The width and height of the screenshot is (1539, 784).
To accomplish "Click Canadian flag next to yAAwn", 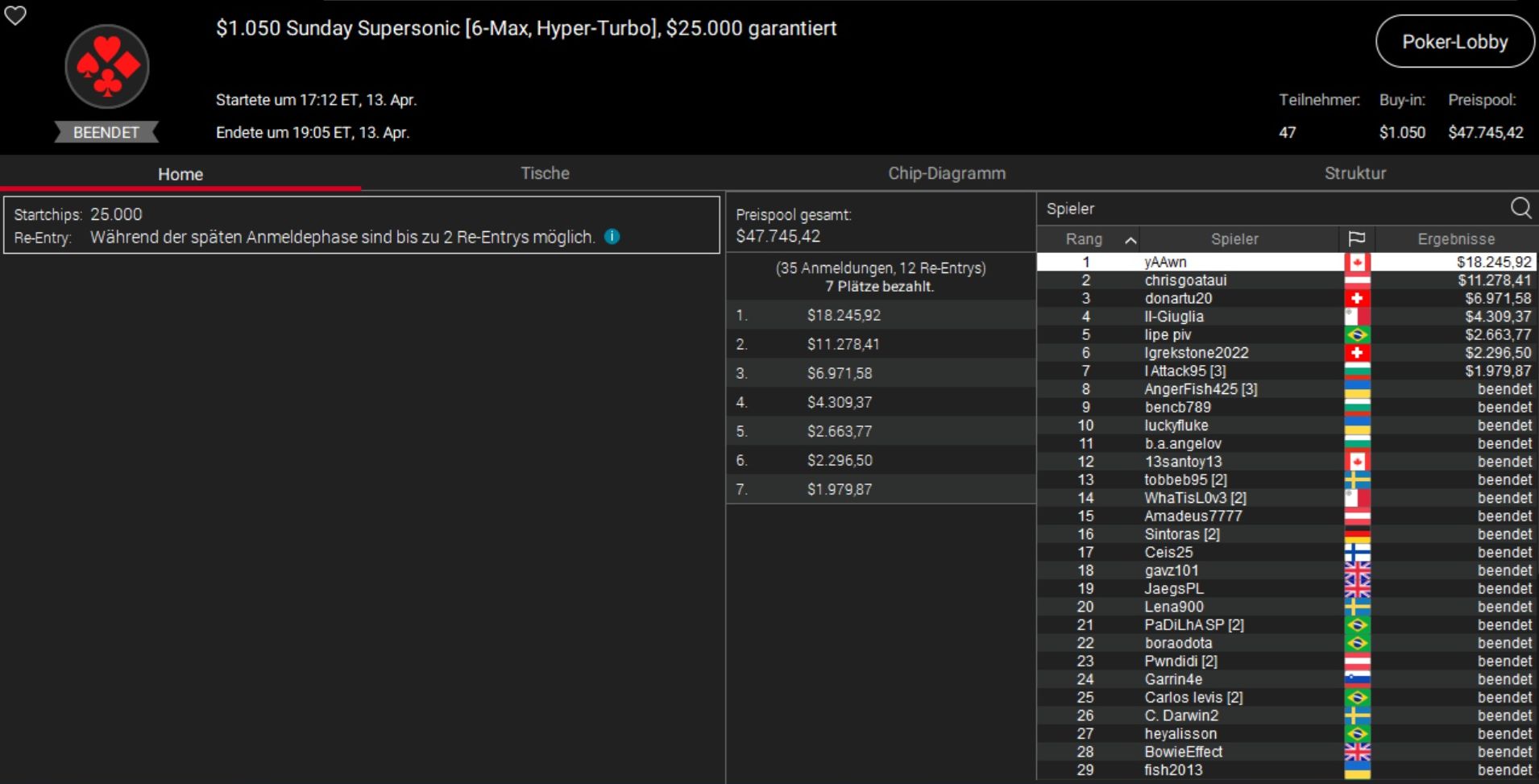I will (x=1357, y=262).
